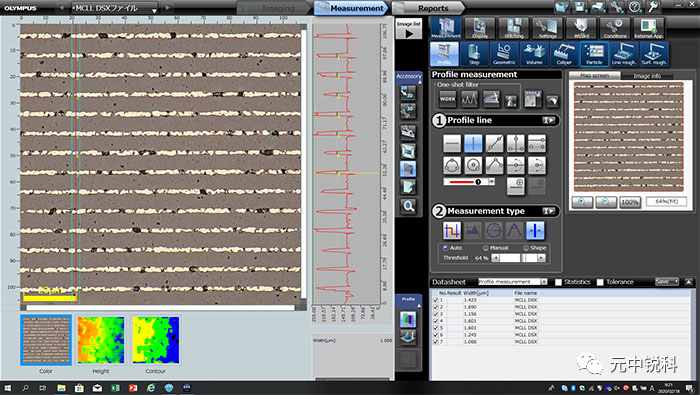Click the 100% zoom button
Viewport: 700px width, 395px height.
coord(629,202)
